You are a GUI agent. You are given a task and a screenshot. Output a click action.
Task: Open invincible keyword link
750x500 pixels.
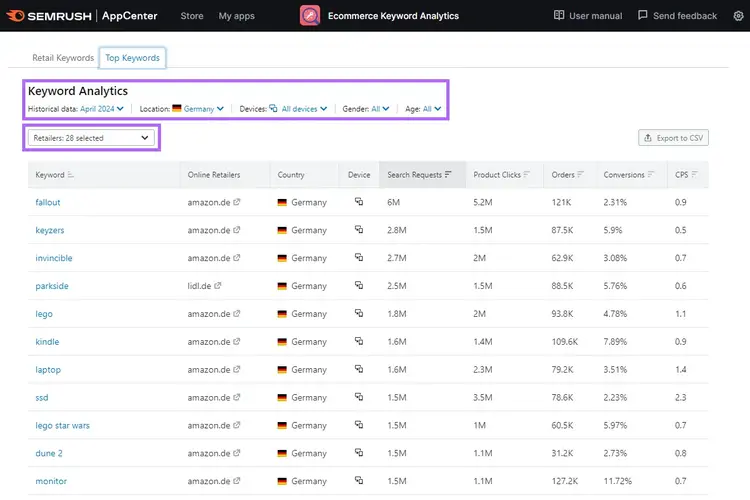tap(54, 257)
